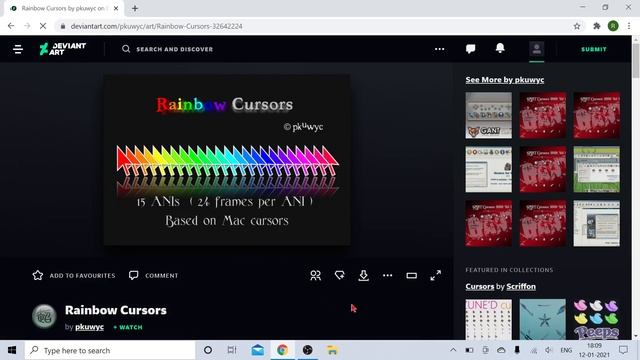640x360 pixels.
Task: Open Chrome three-dot menu
Action: 629,26
